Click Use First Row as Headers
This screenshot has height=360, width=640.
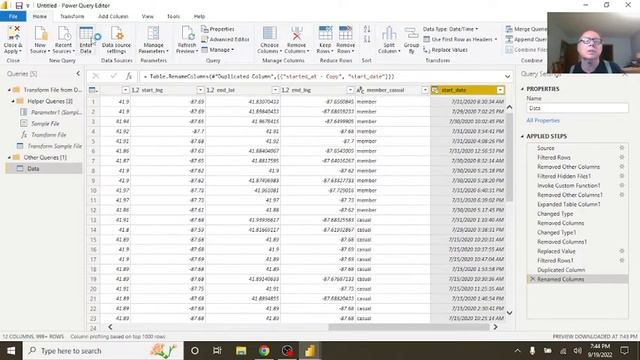460,39
